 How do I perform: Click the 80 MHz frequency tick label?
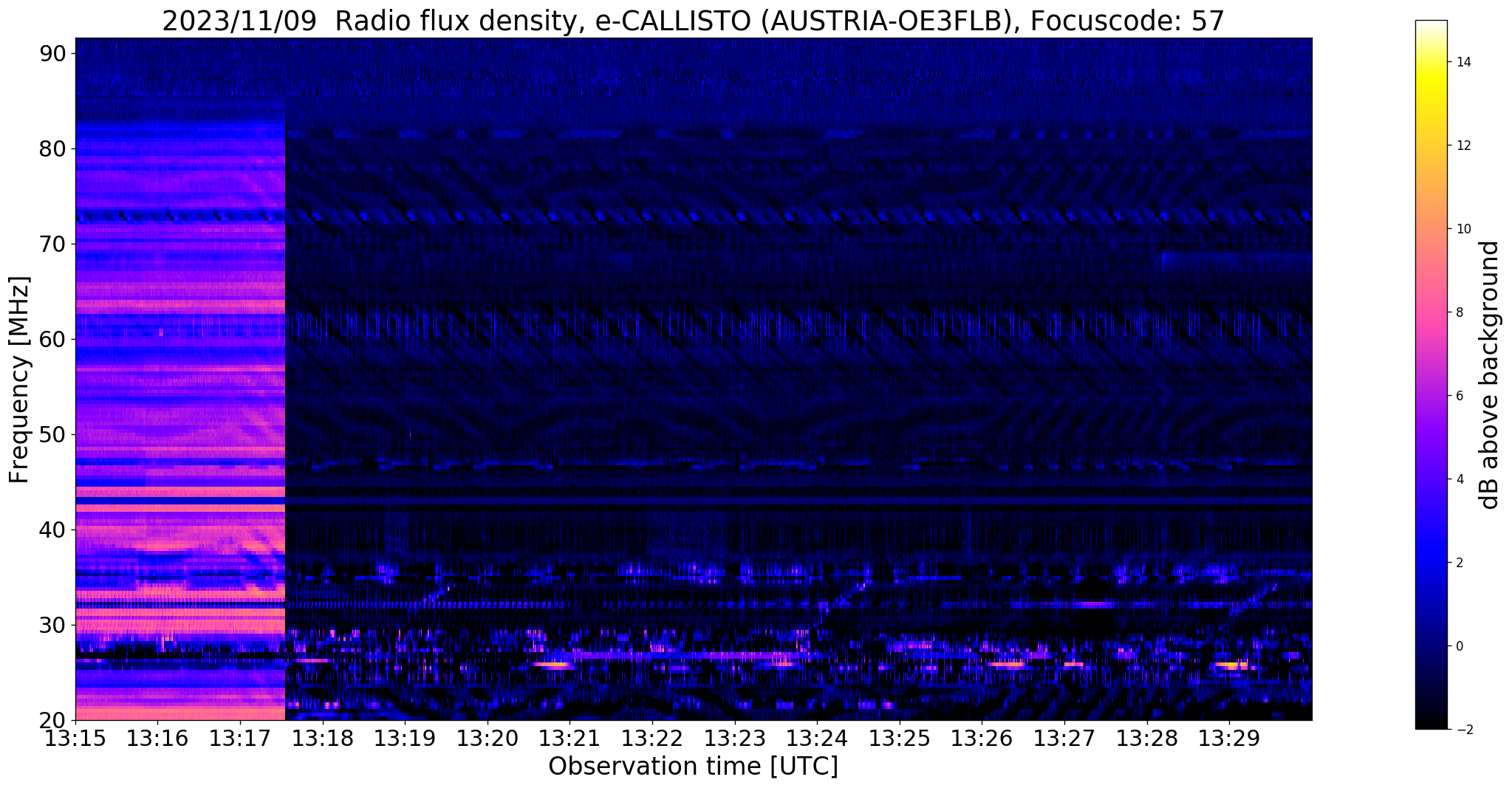pos(52,148)
